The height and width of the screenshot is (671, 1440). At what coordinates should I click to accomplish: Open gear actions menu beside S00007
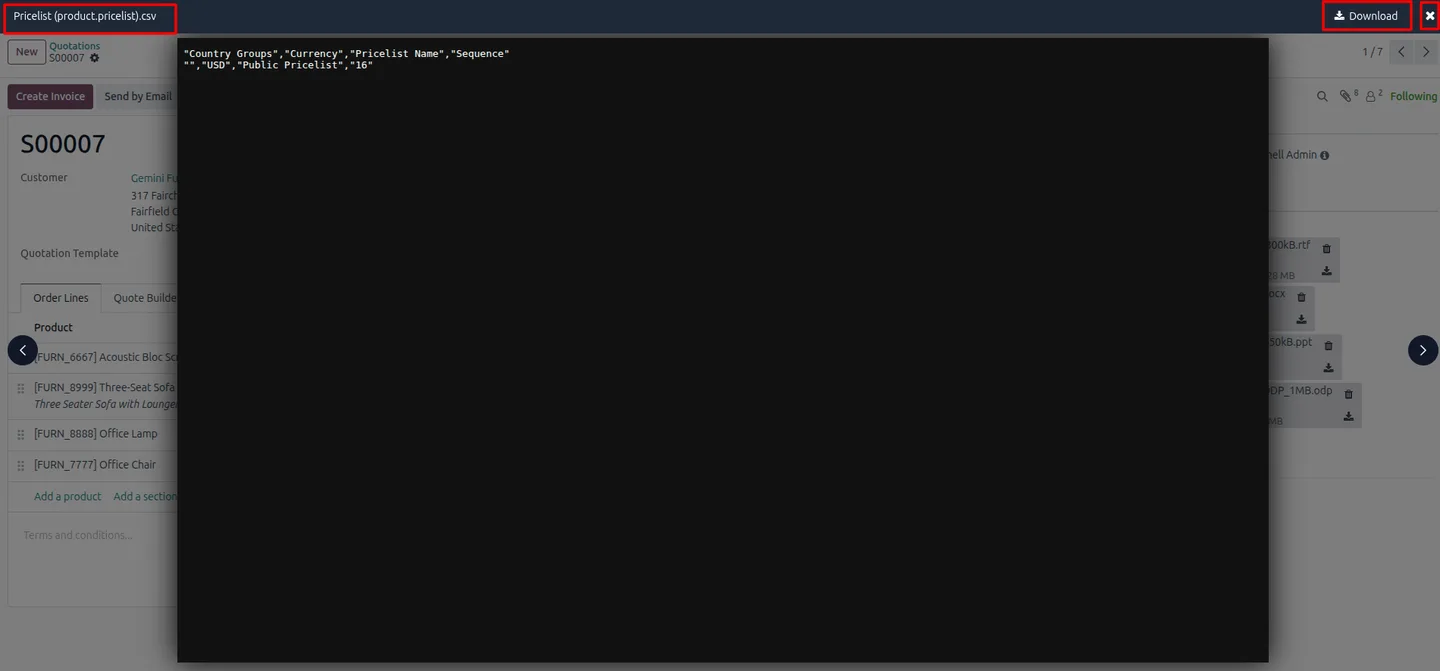coord(95,58)
